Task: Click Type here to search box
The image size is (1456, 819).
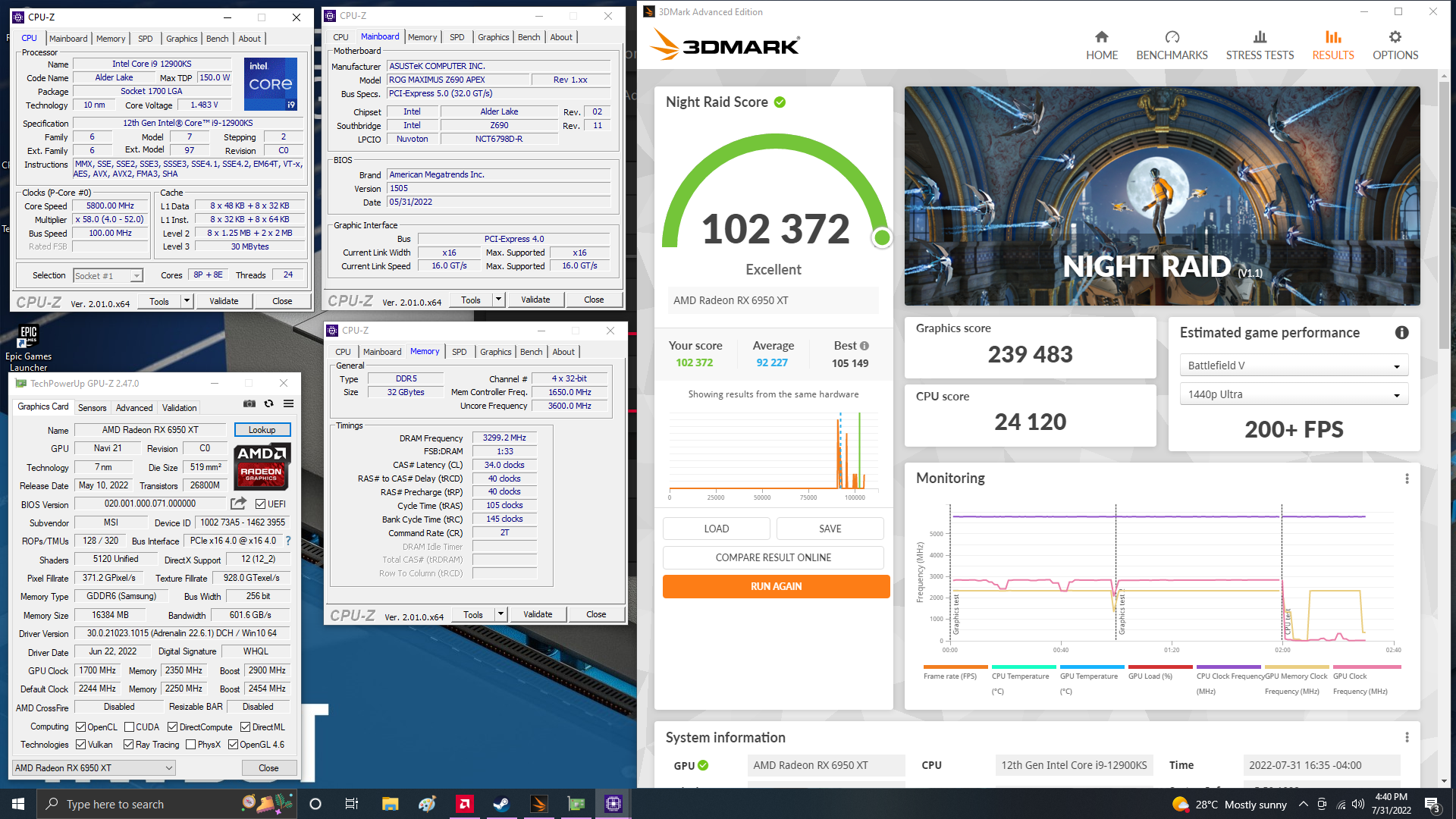Action: click(x=166, y=804)
